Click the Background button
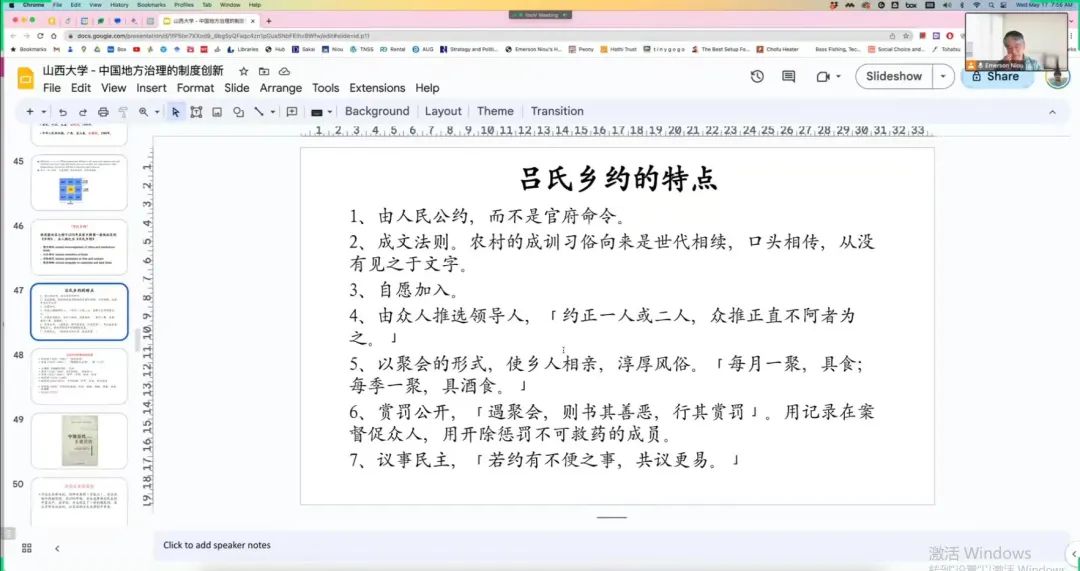The image size is (1080, 571). [377, 112]
